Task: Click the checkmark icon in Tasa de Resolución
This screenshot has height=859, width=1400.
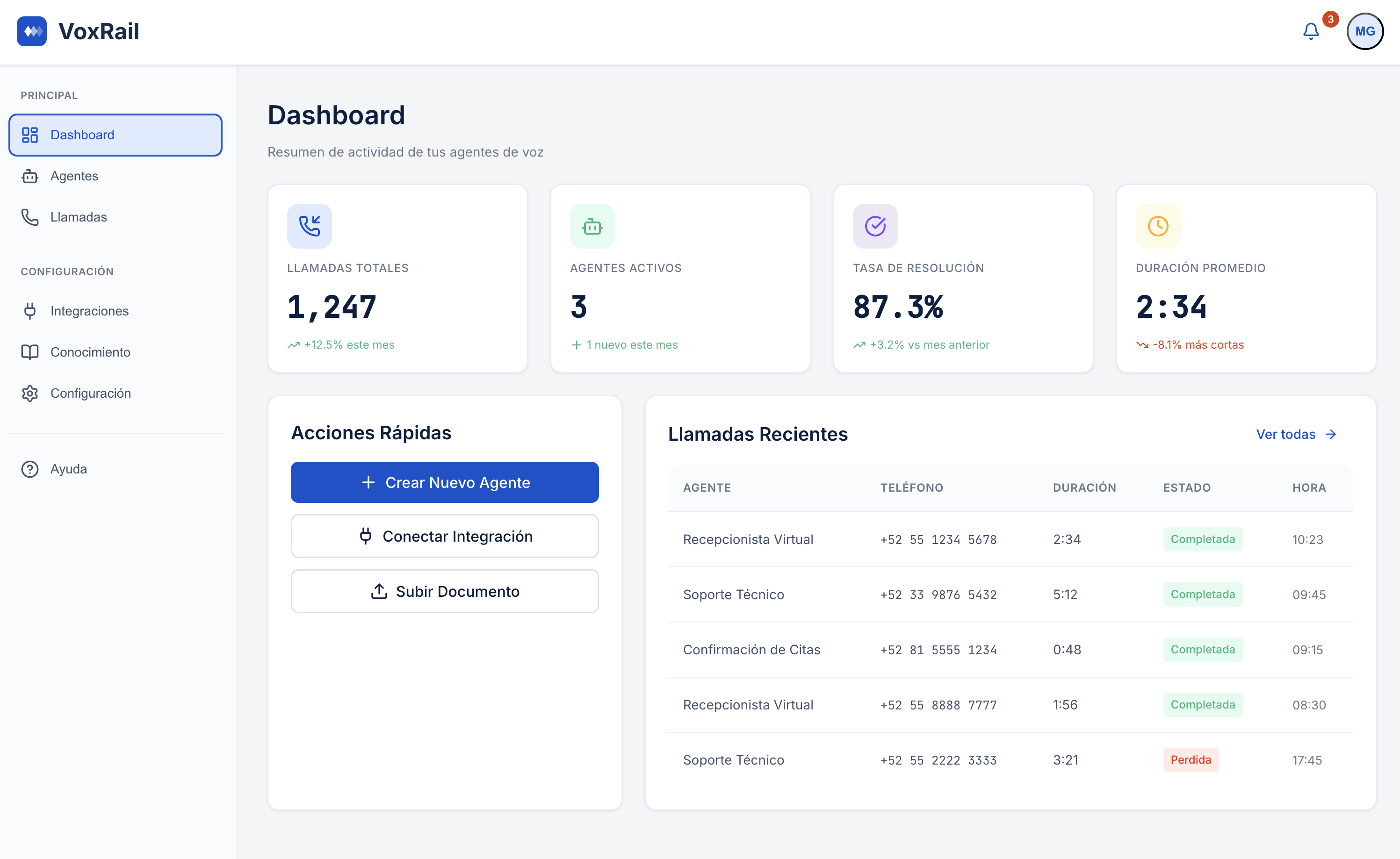Action: tap(875, 226)
